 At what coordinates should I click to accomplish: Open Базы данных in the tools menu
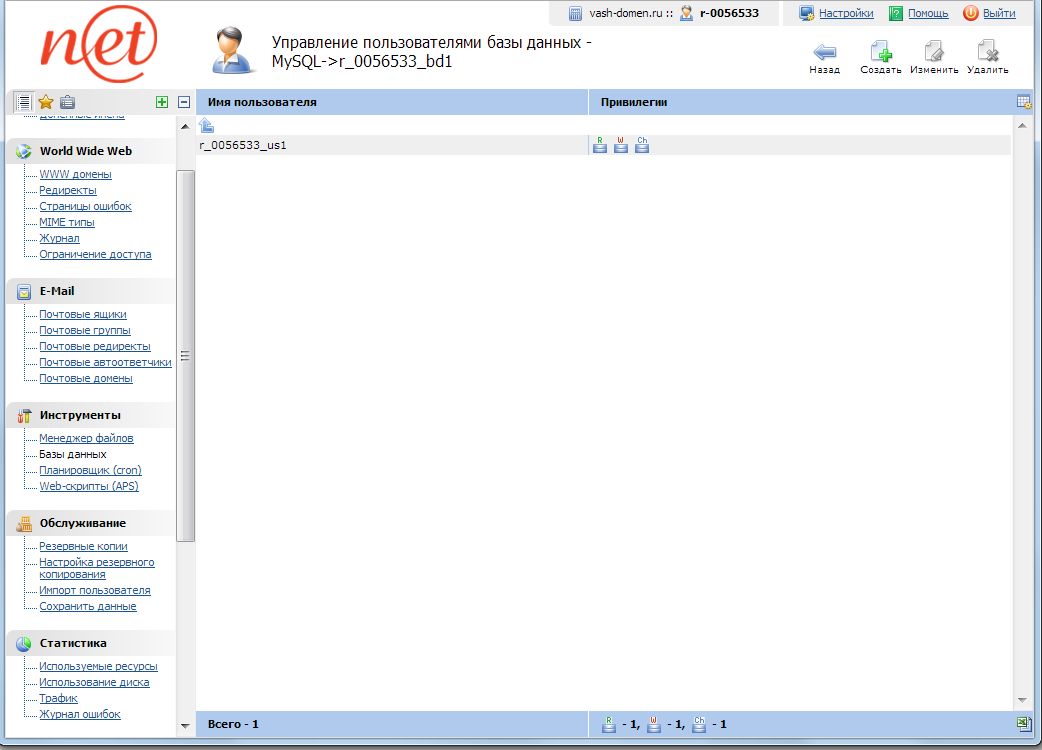(72, 454)
